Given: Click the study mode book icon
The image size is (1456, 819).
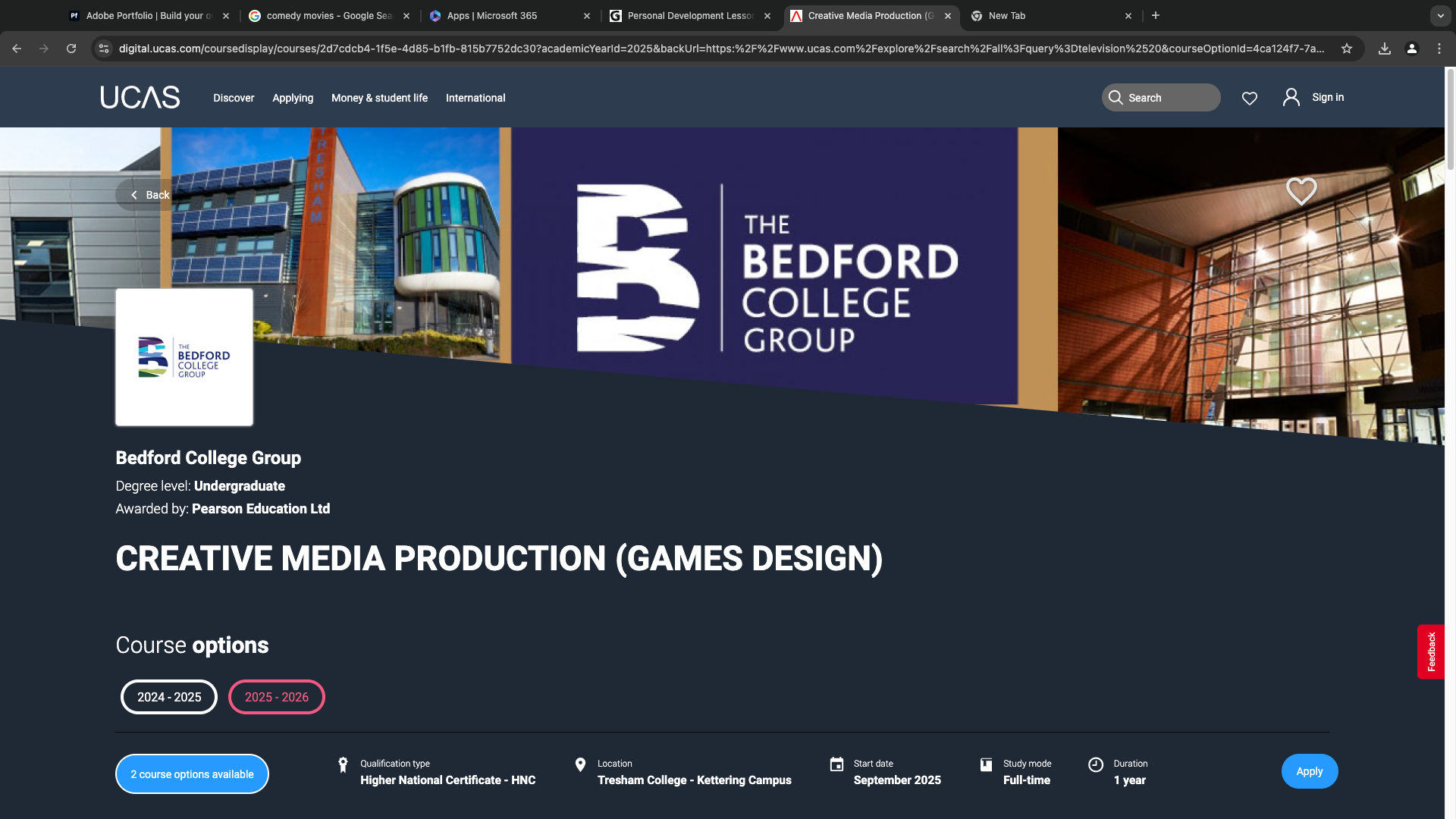Looking at the screenshot, I should [x=986, y=764].
